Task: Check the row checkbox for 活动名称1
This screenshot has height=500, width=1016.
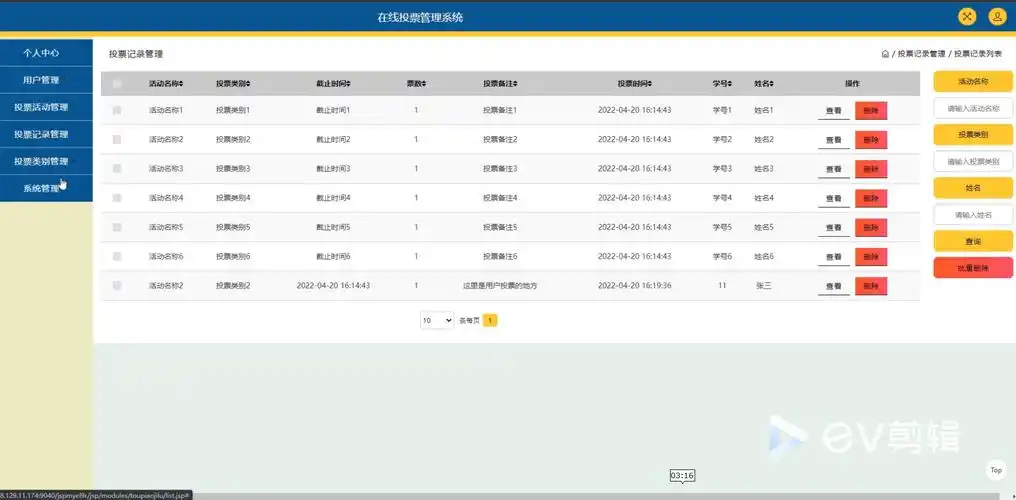Action: pos(117,110)
